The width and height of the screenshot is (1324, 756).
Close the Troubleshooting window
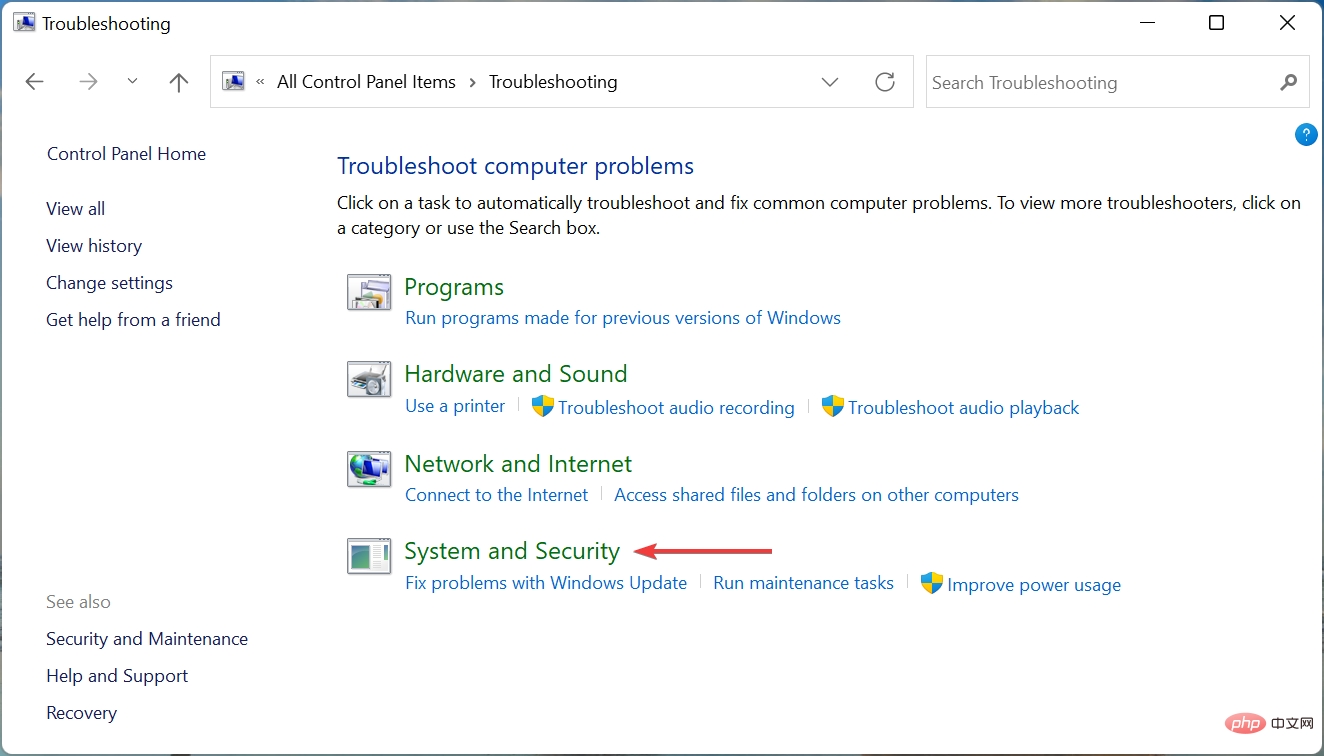pos(1286,23)
